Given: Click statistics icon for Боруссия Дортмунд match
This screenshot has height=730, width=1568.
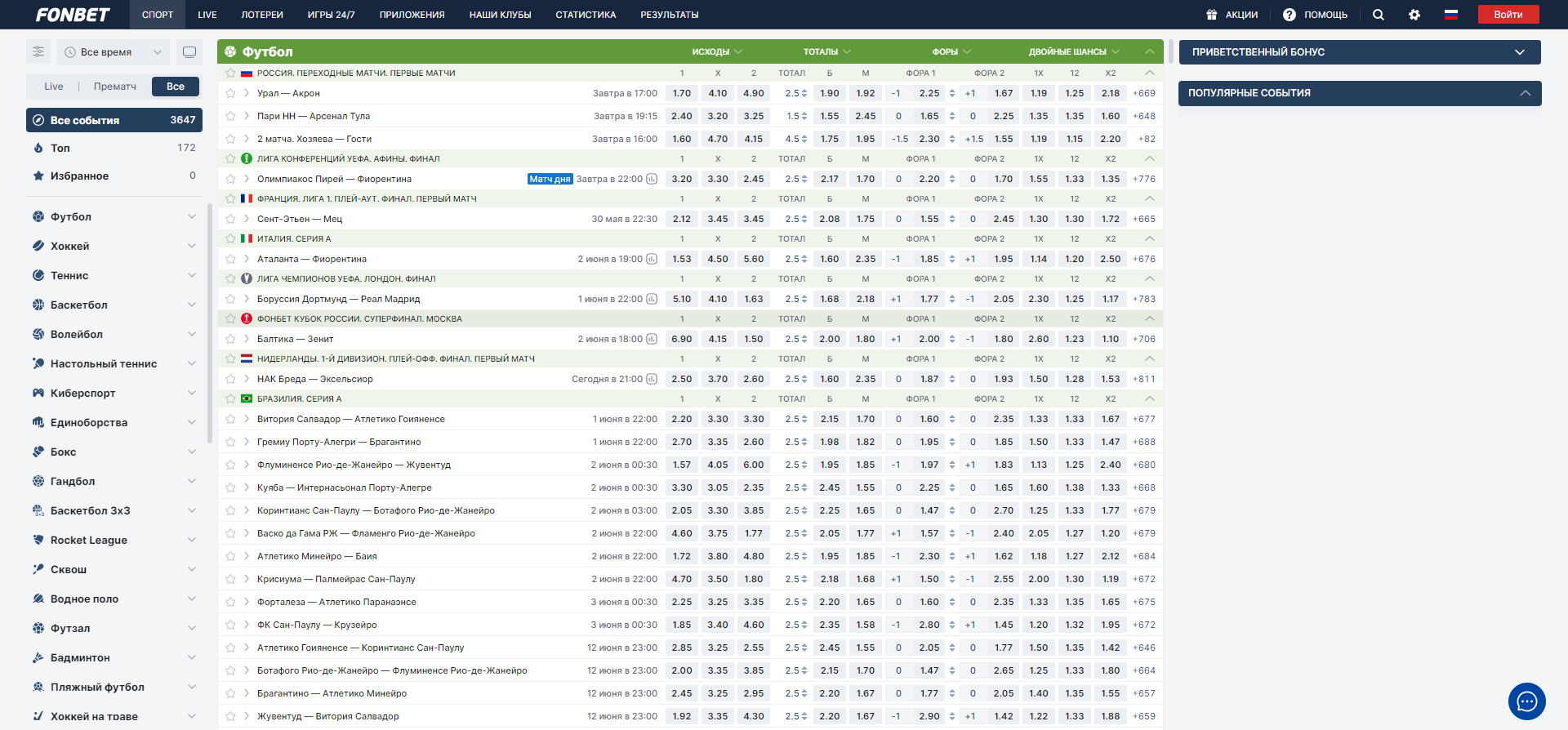Looking at the screenshot, I should [652, 299].
